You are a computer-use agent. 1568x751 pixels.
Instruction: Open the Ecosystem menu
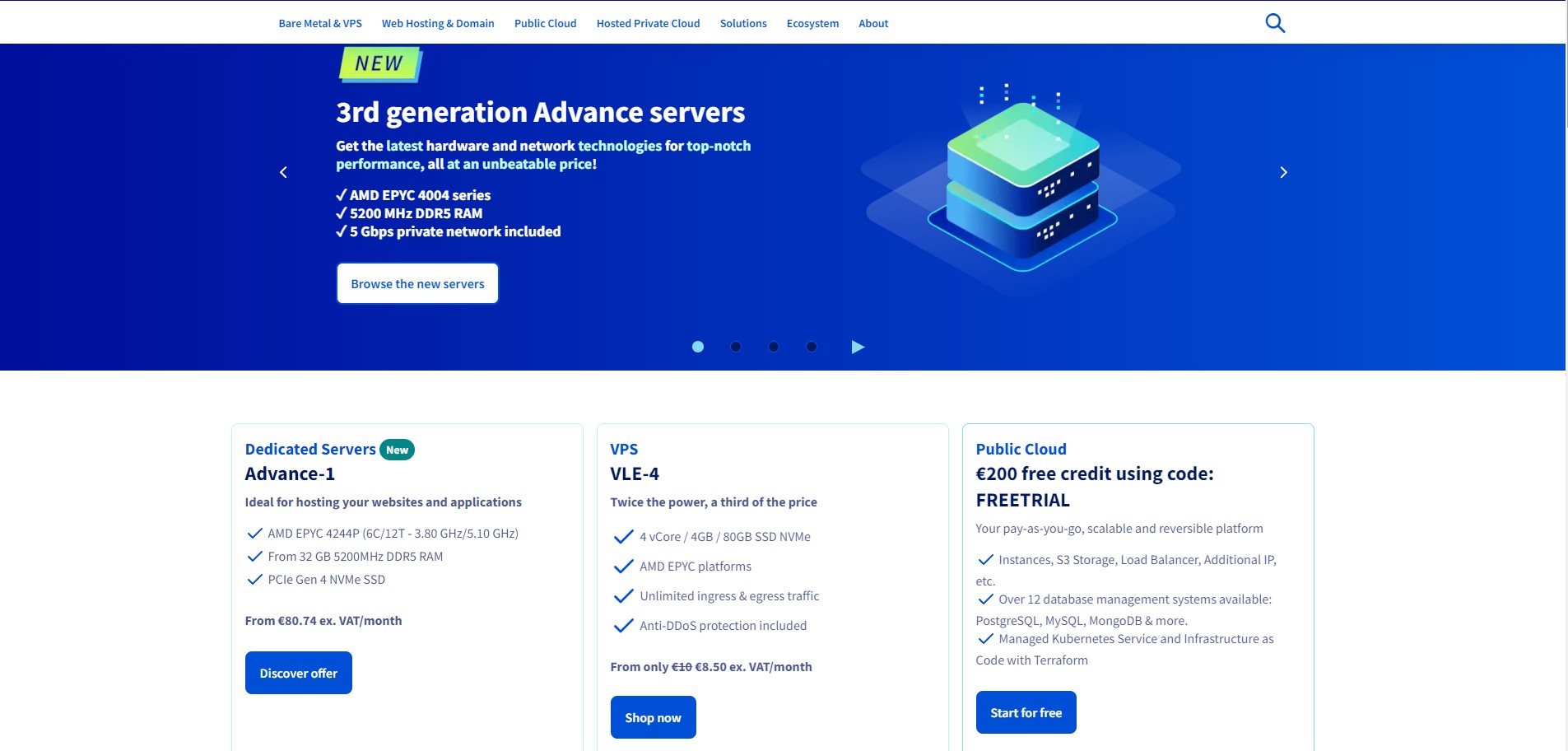click(812, 23)
